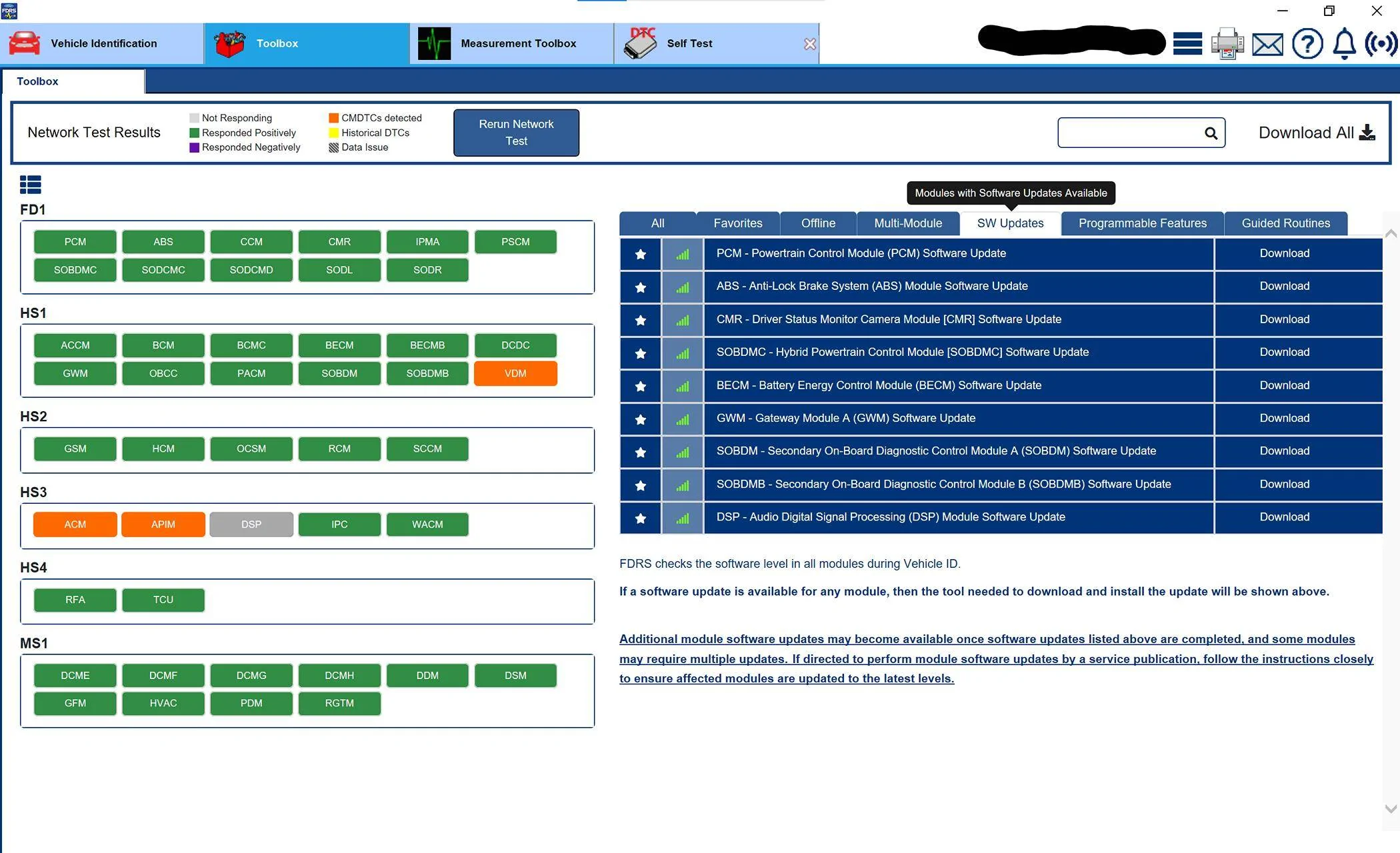Image resolution: width=1400 pixels, height=853 pixels.
Task: Click signal bars icon on ABS row
Action: pos(683,287)
